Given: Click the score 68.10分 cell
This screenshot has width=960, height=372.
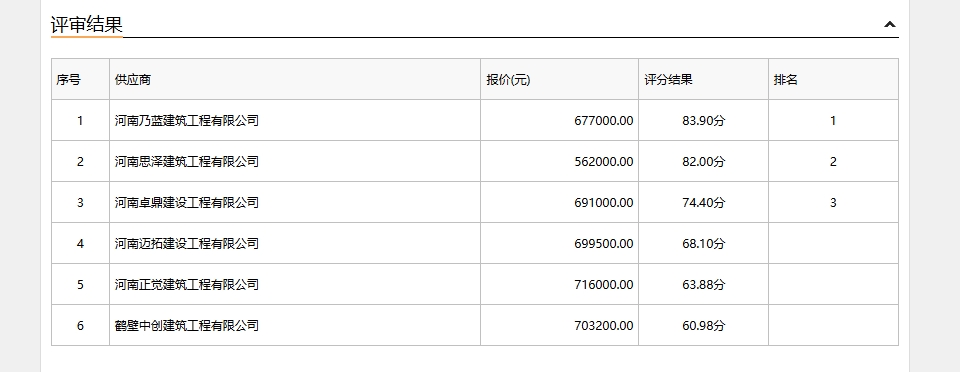Looking at the screenshot, I should click(703, 244).
